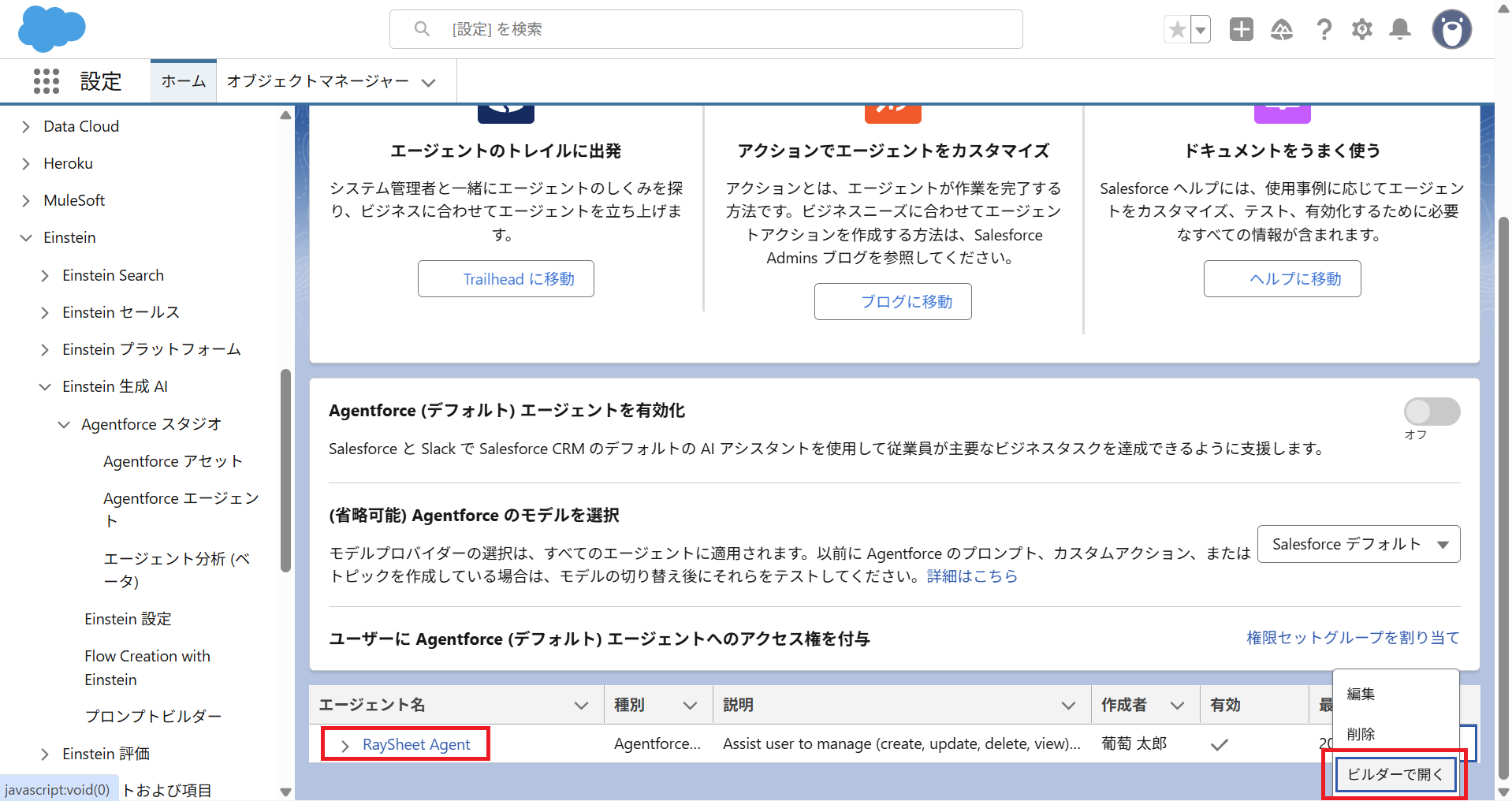Open the notifications bell

click(x=1399, y=30)
